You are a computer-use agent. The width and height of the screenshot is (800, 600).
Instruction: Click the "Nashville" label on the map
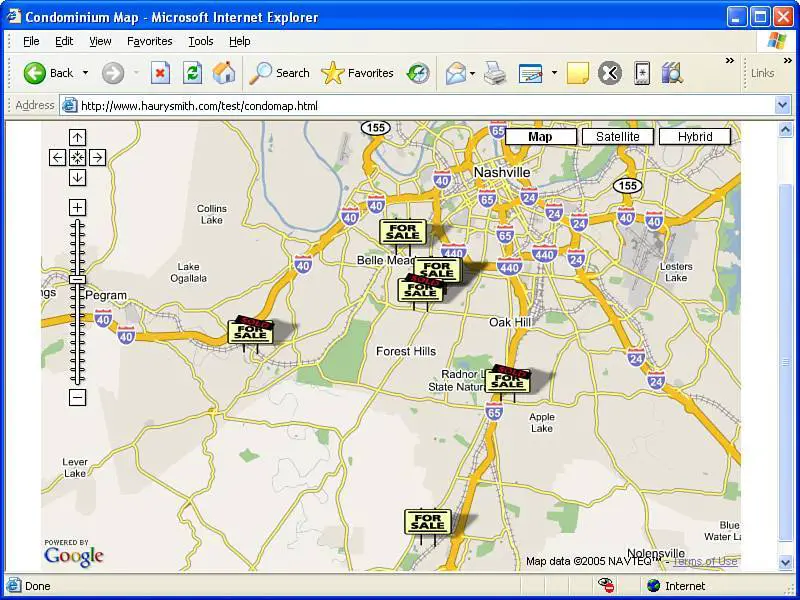click(502, 172)
